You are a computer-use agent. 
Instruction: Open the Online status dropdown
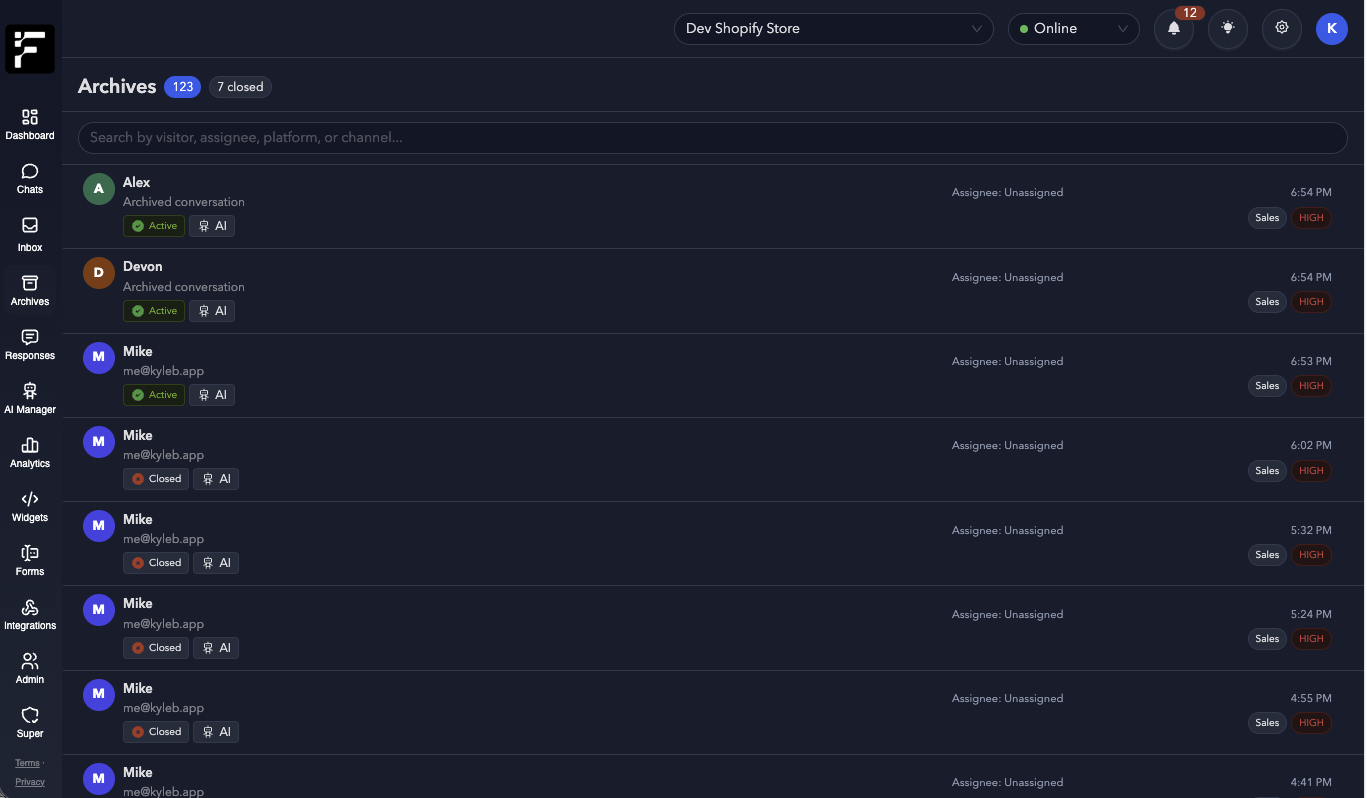1073,29
